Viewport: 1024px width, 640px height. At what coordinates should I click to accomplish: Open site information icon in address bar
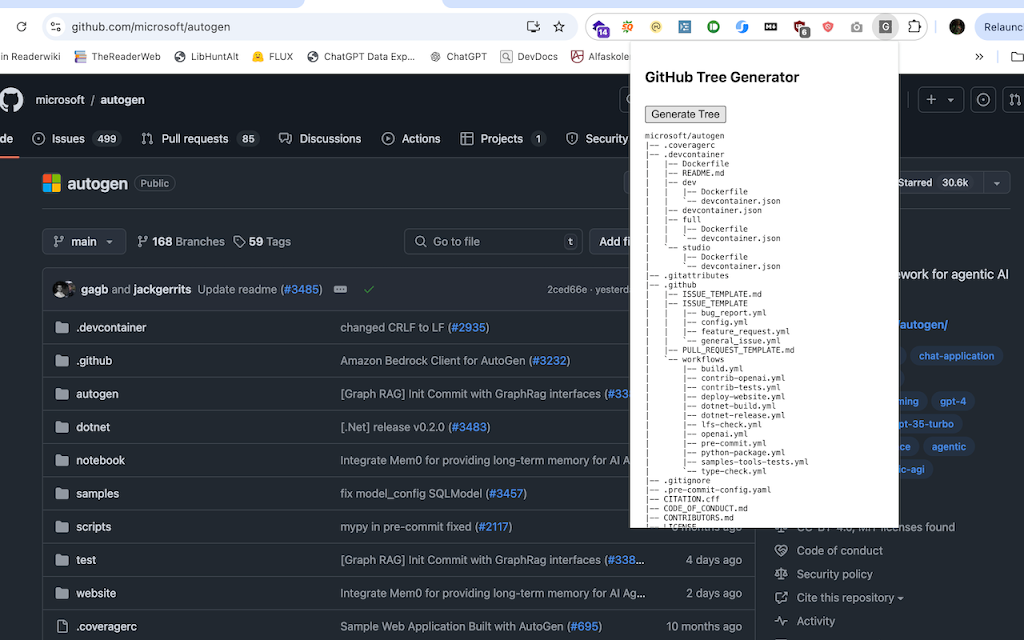click(56, 27)
